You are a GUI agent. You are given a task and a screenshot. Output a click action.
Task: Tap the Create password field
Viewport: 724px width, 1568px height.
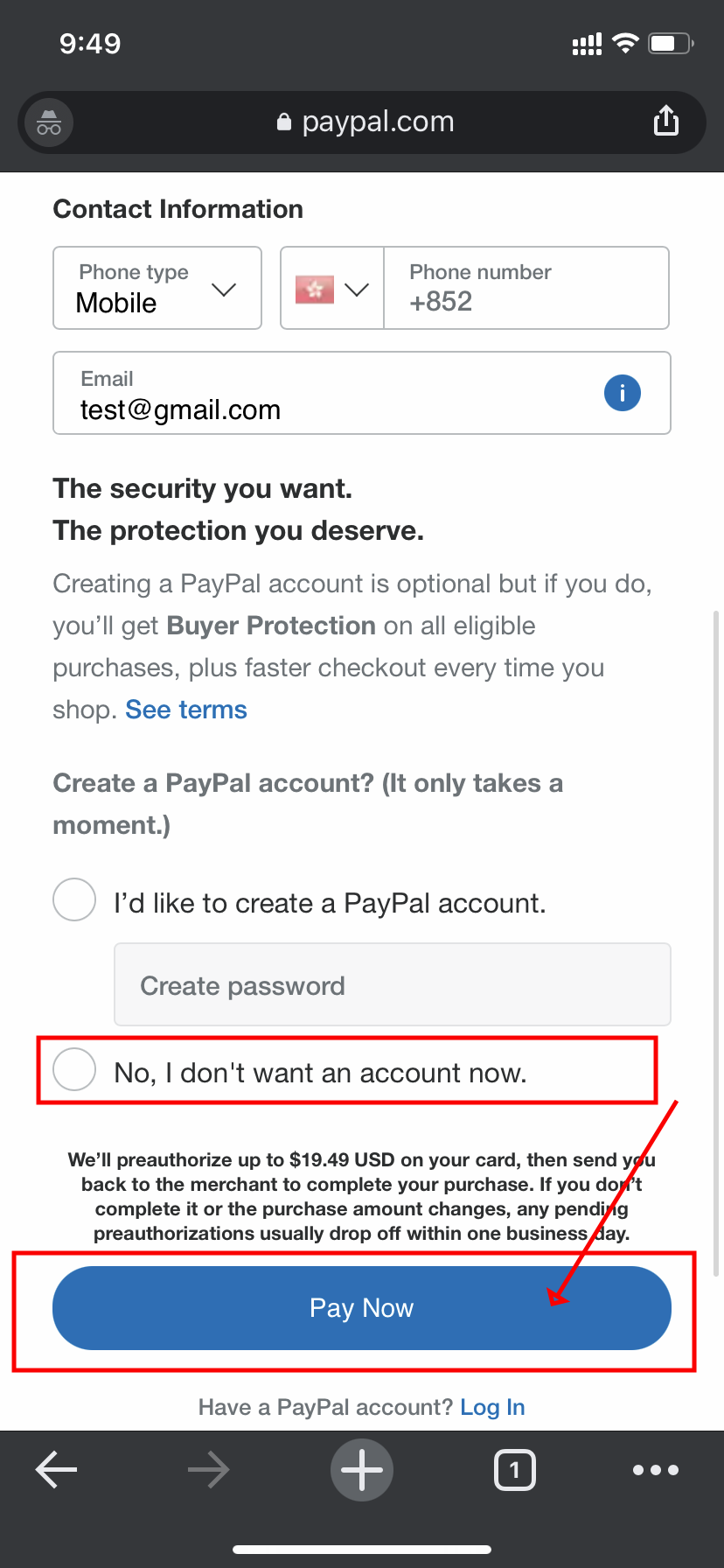(x=392, y=985)
